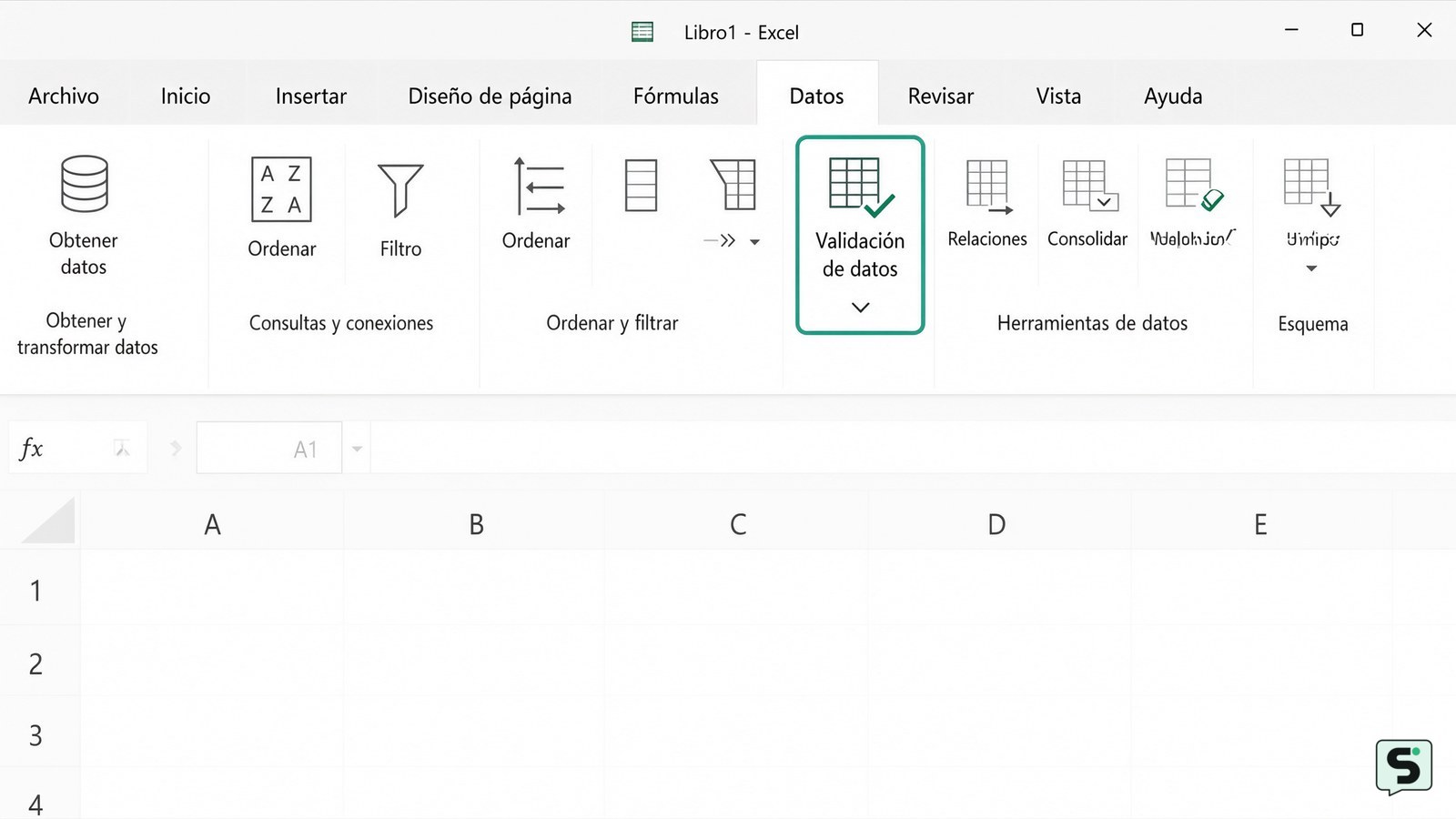Viewport: 1456px width, 819px height.
Task: Open dropdown arrow next to double-arrow
Action: click(754, 242)
